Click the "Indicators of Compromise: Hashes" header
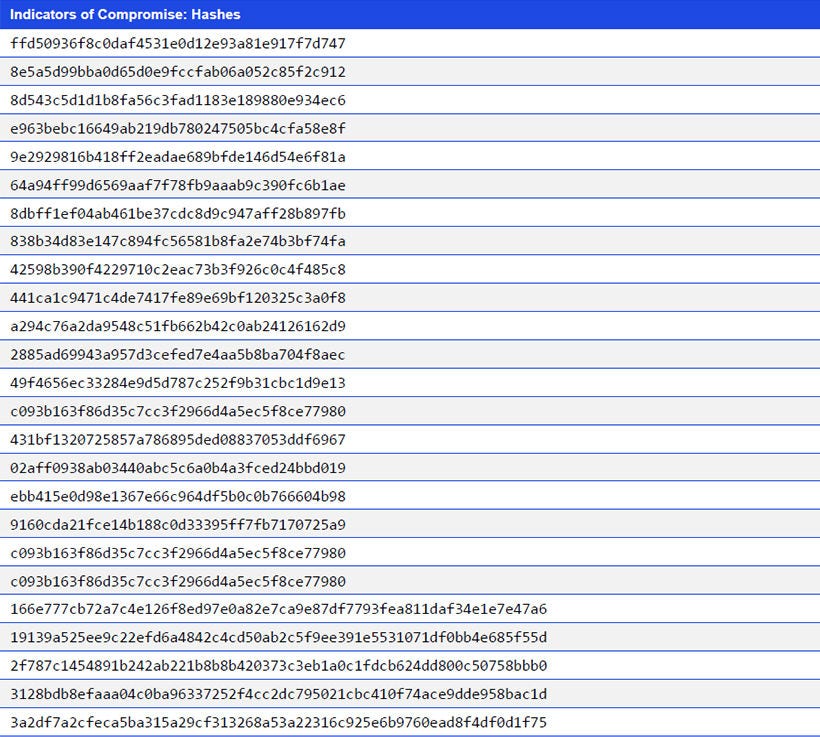This screenshot has width=820, height=737. (125, 14)
